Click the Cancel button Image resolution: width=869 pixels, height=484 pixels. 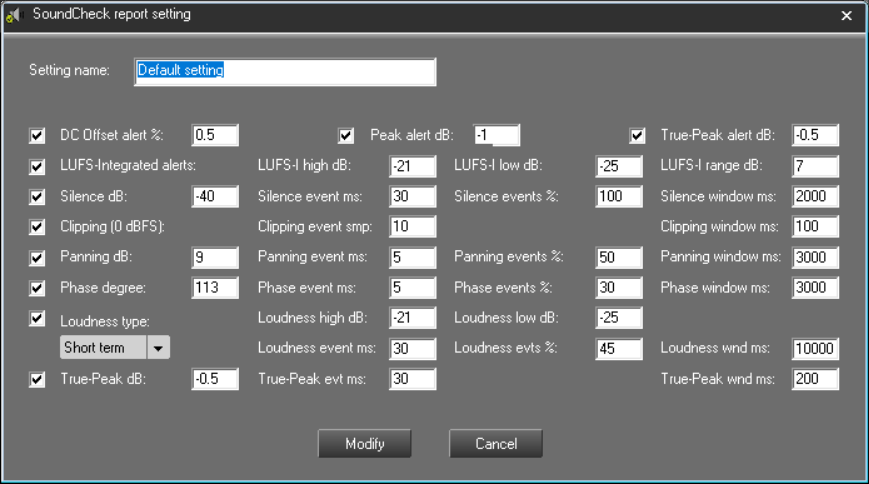(x=495, y=443)
